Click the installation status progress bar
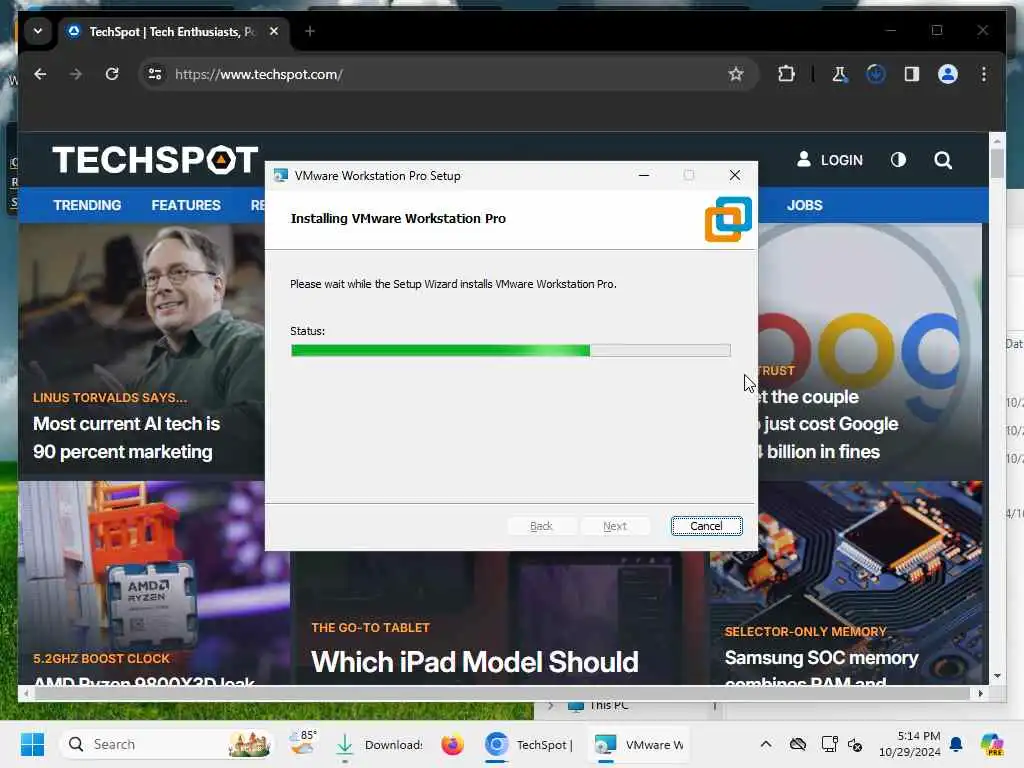 point(511,351)
